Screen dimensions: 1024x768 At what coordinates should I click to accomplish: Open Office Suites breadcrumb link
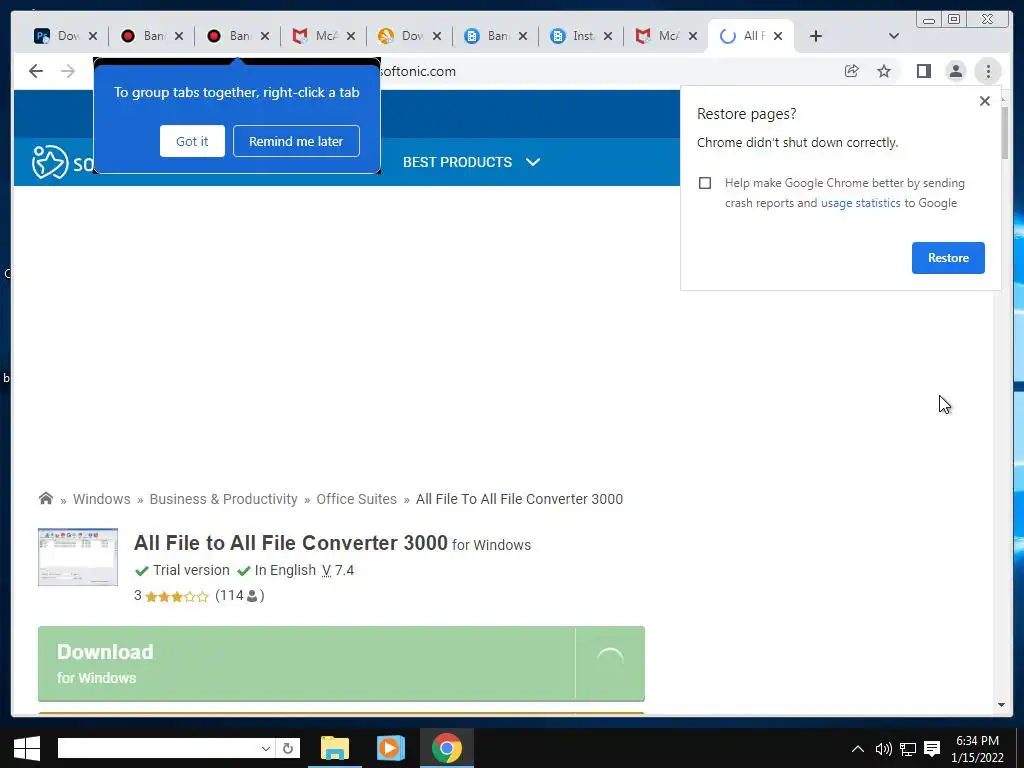[357, 499]
